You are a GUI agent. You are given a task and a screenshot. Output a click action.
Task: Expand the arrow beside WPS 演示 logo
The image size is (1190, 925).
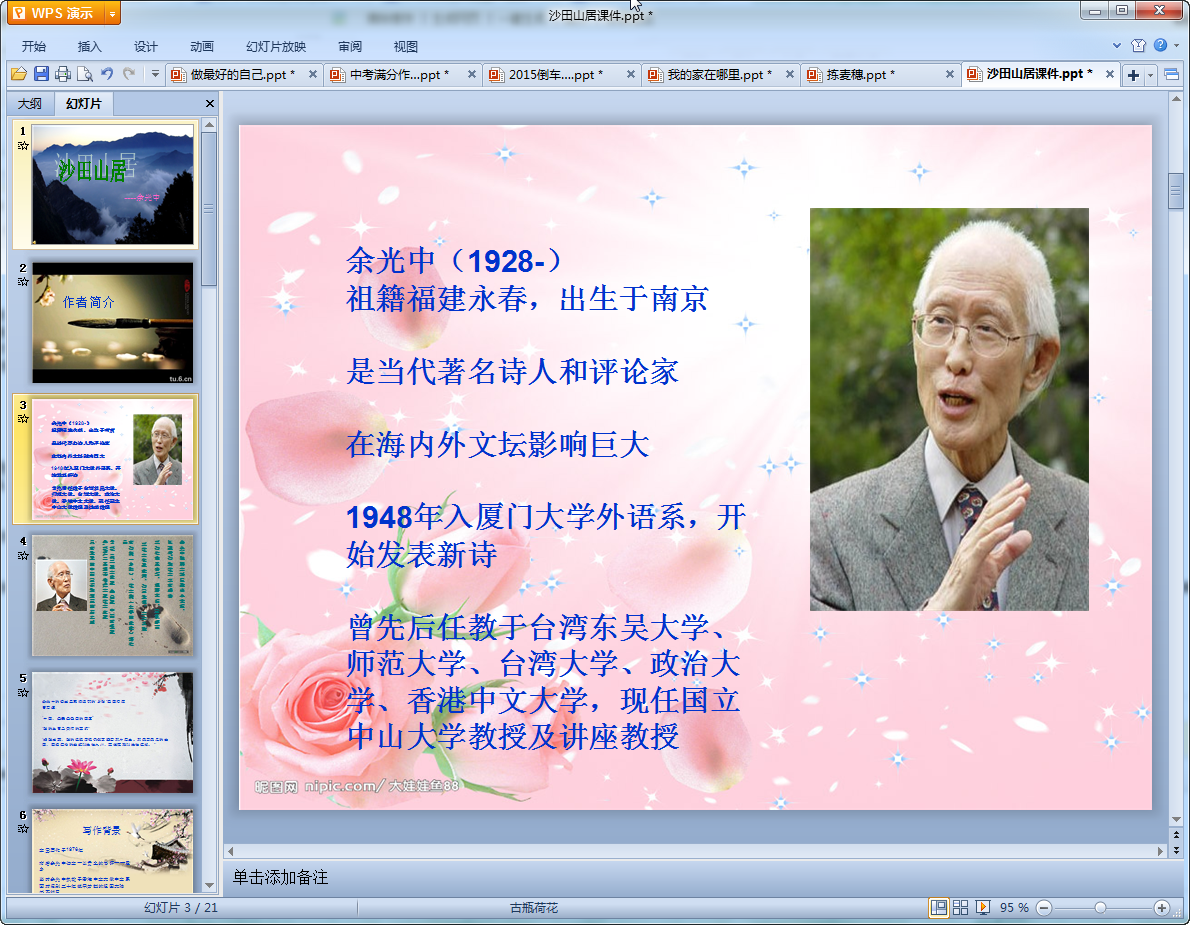(x=112, y=13)
